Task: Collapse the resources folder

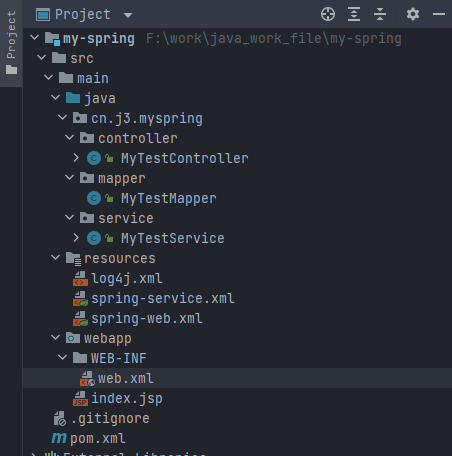Action: tap(55, 257)
